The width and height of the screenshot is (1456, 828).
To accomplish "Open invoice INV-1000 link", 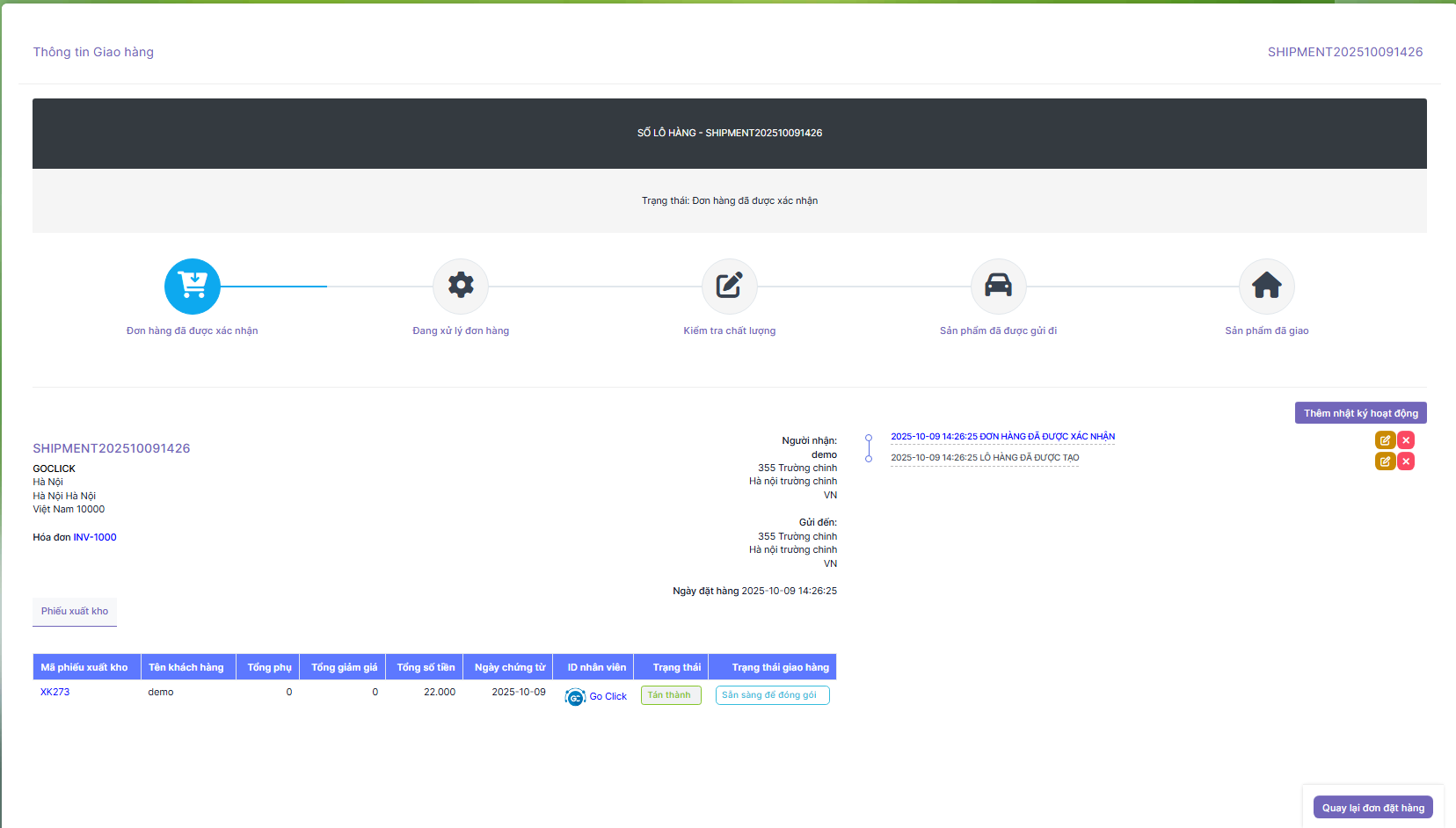I will coord(94,537).
